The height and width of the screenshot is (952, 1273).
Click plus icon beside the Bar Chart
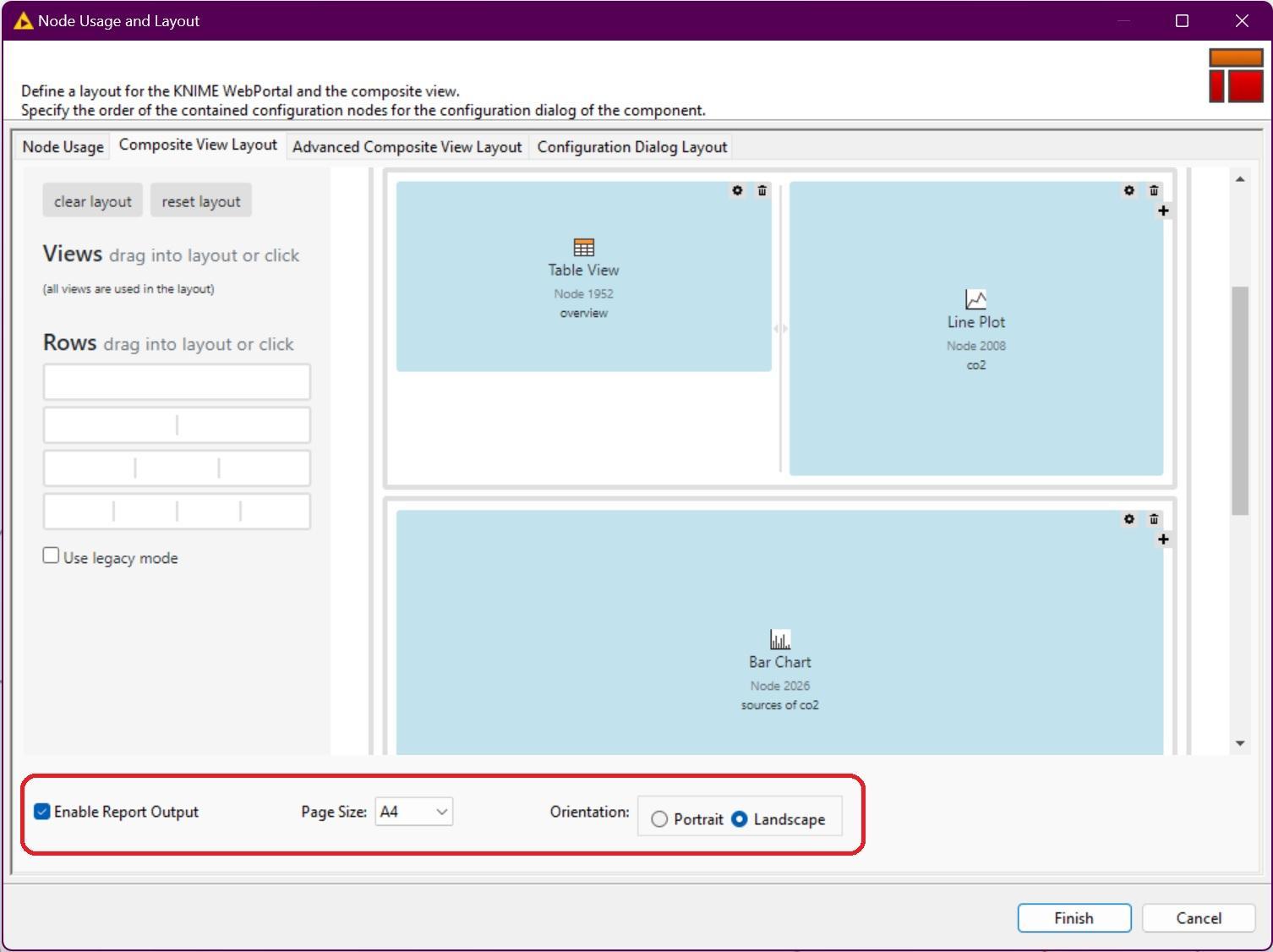(x=1163, y=539)
